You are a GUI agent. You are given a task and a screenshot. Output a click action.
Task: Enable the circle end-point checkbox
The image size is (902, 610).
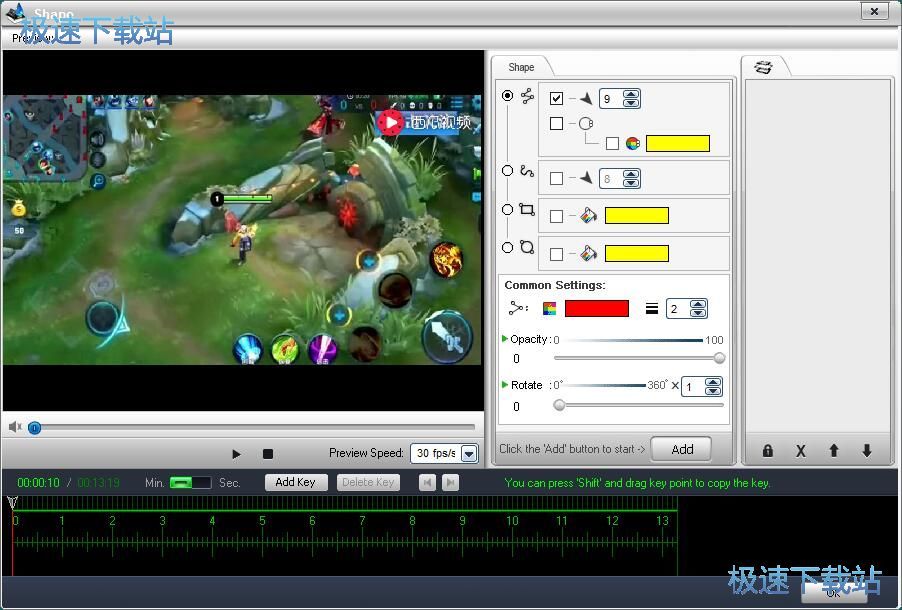(556, 123)
